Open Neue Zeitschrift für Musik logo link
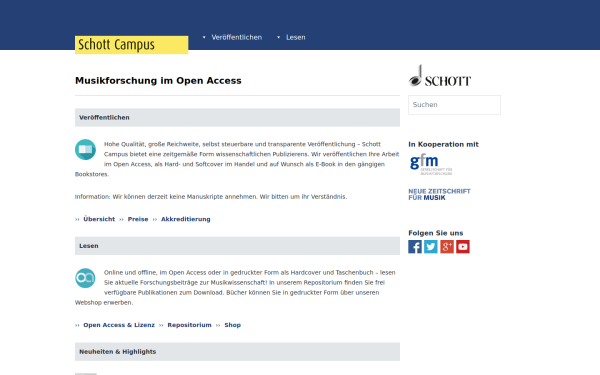The image size is (600, 375). pyautogui.click(x=439, y=194)
